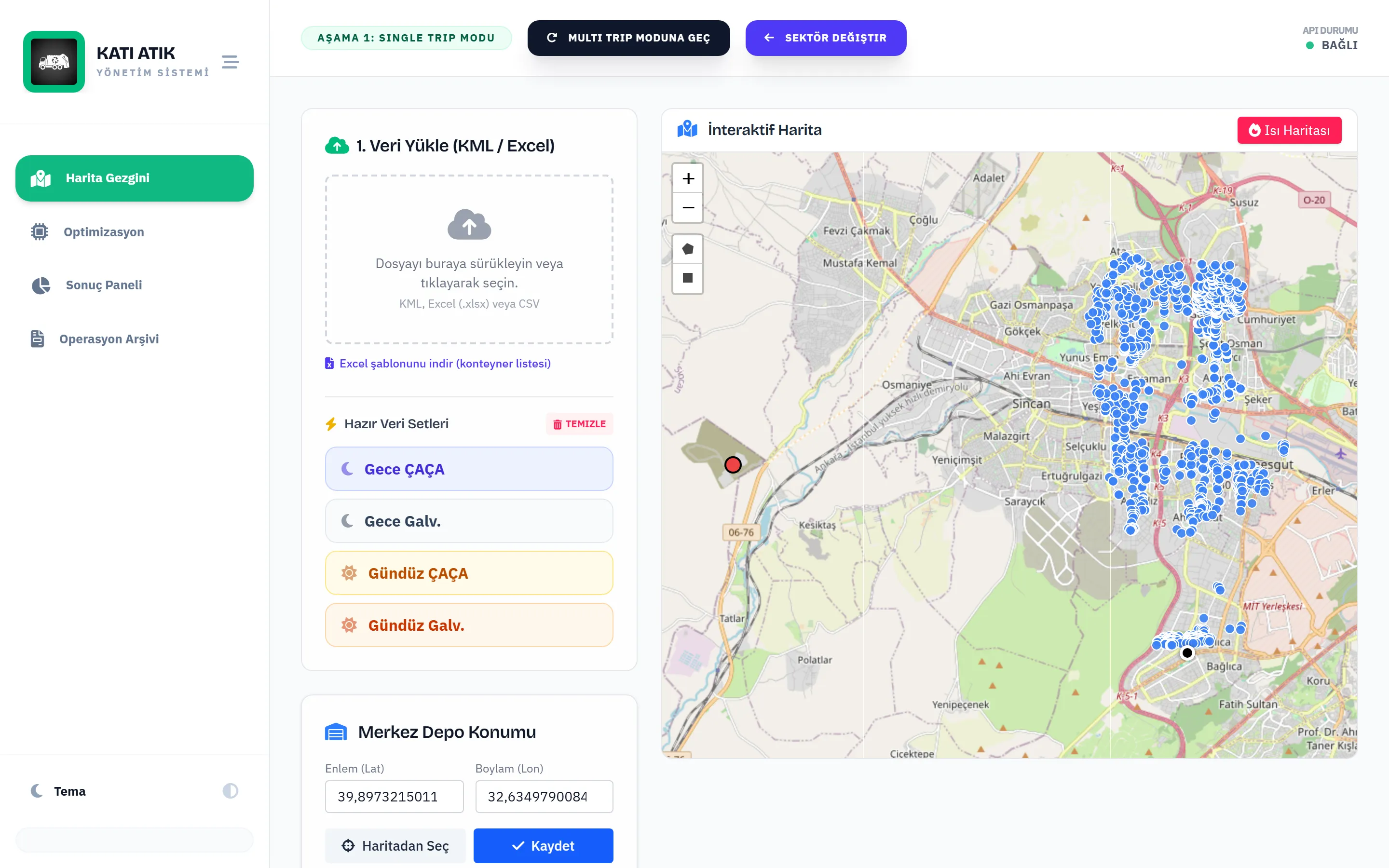Viewport: 1389px width, 868px height.
Task: Click the moon icon on Gece Galv.
Action: click(347, 521)
